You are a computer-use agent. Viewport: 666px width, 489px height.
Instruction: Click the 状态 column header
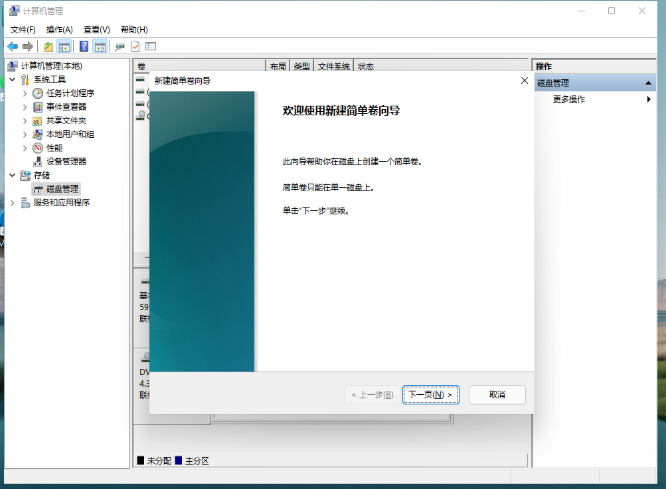(x=366, y=66)
